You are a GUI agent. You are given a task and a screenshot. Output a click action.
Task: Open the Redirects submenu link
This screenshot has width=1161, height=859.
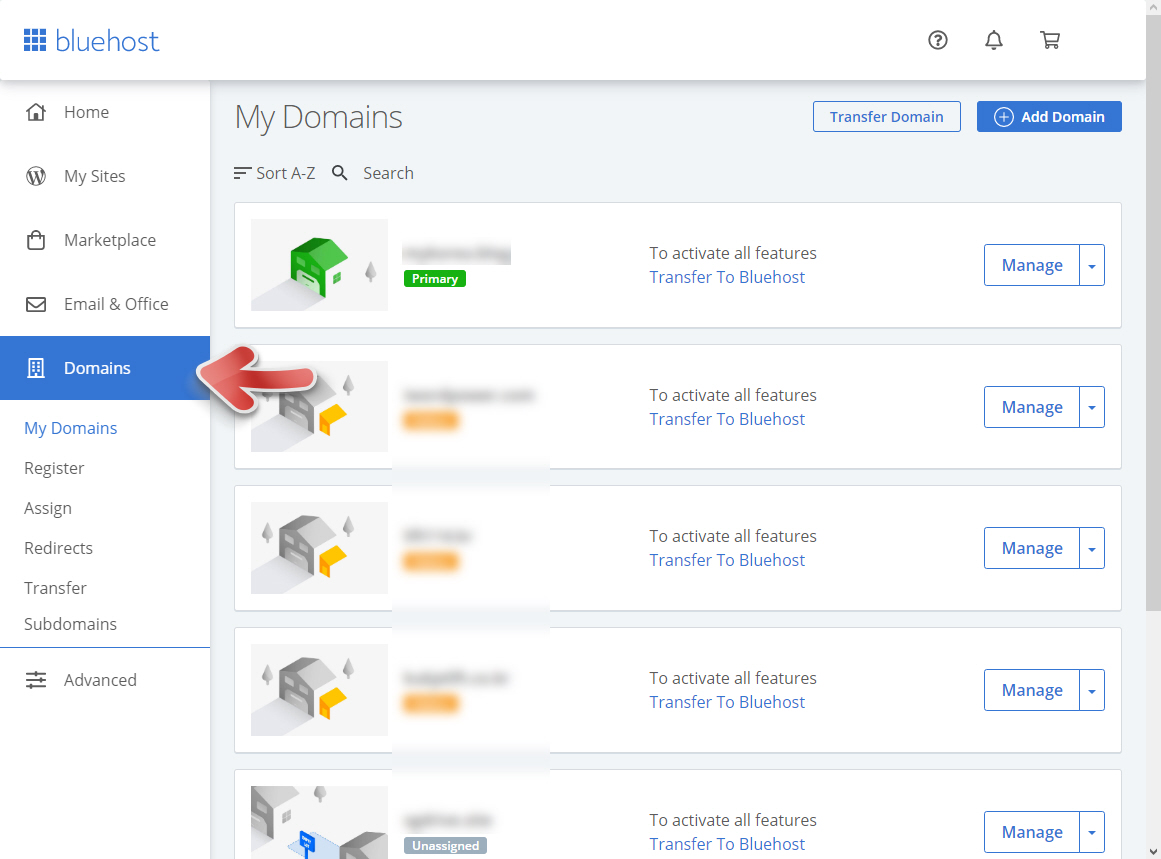tap(58, 548)
